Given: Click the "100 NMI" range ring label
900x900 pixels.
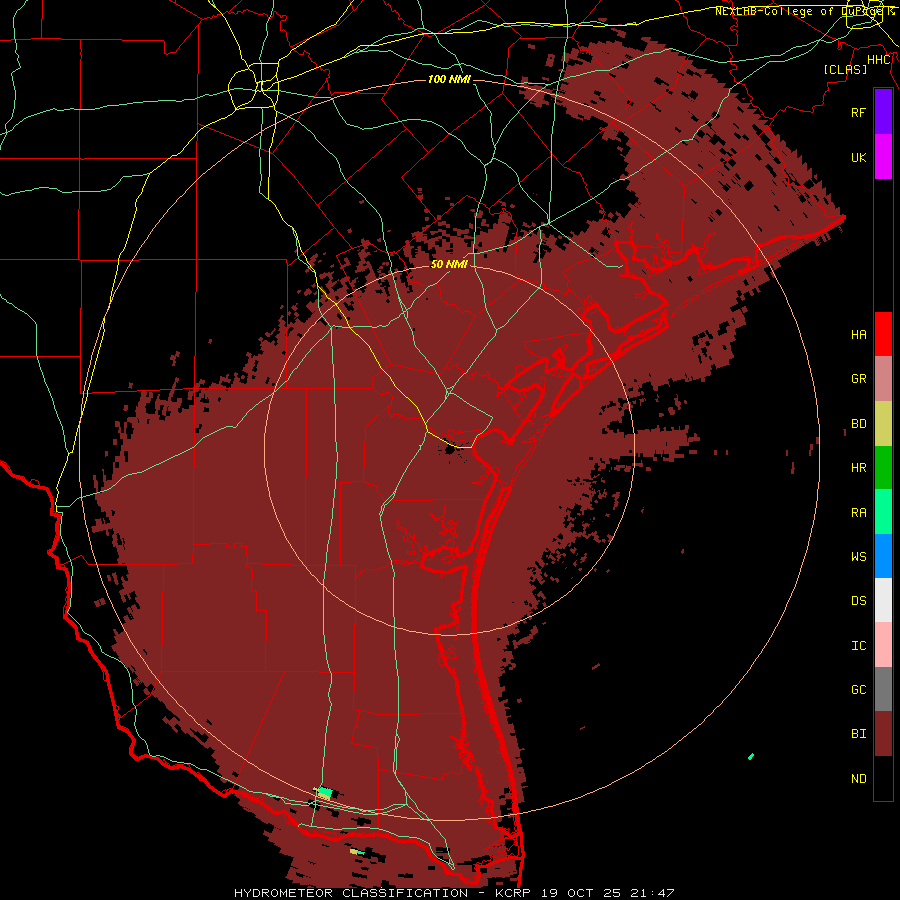Looking at the screenshot, I should tap(449, 79).
